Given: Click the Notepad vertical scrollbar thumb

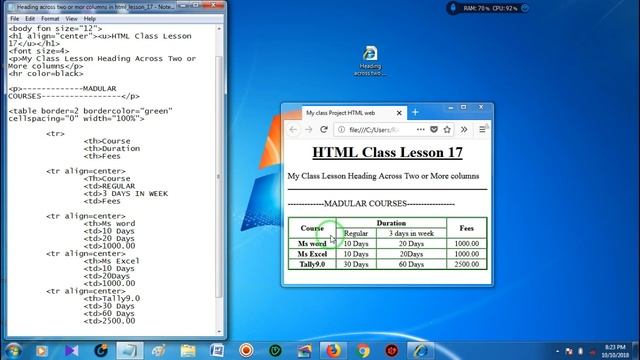Looking at the screenshot, I should (219, 176).
